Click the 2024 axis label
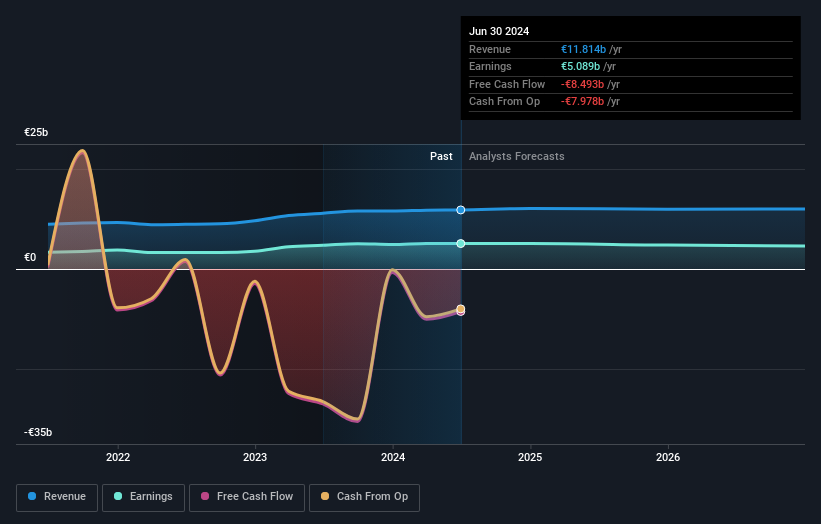This screenshot has width=821, height=524. [x=393, y=457]
